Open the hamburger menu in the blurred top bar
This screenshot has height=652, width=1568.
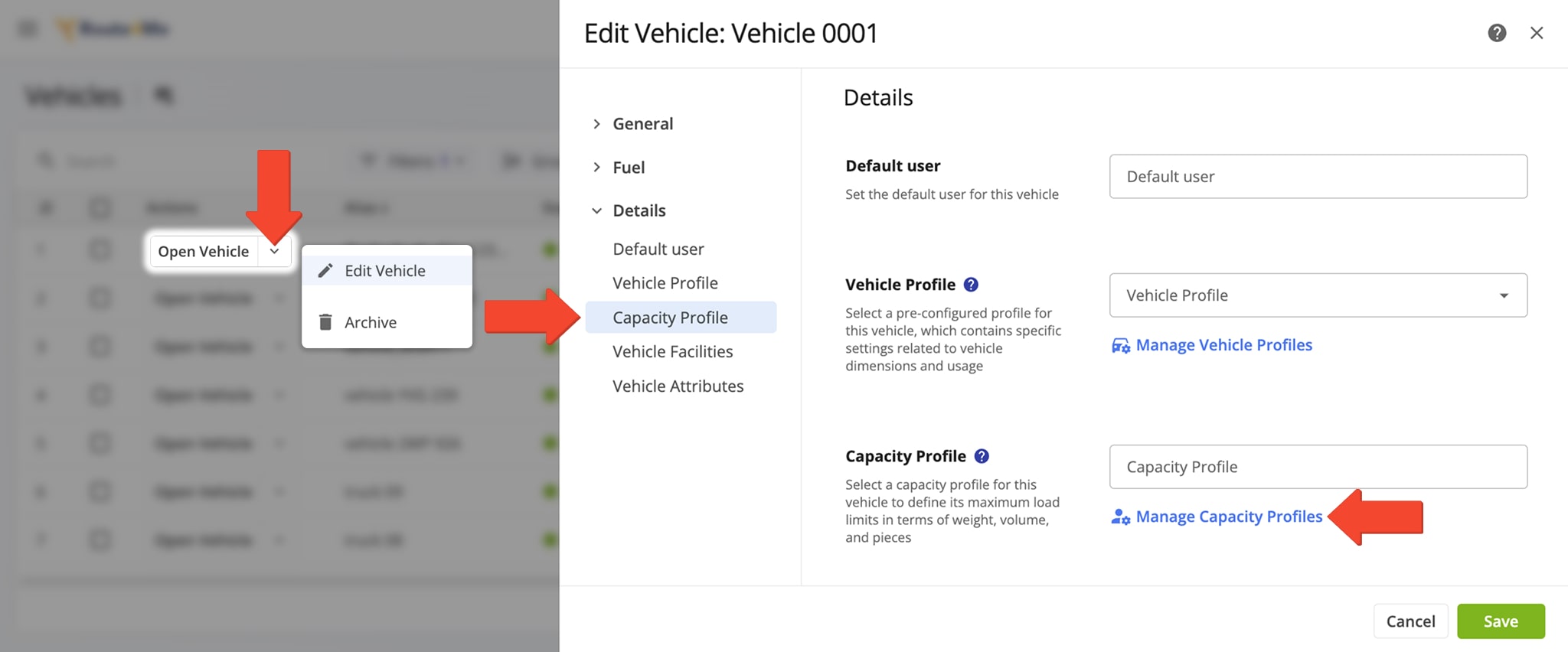[x=28, y=29]
